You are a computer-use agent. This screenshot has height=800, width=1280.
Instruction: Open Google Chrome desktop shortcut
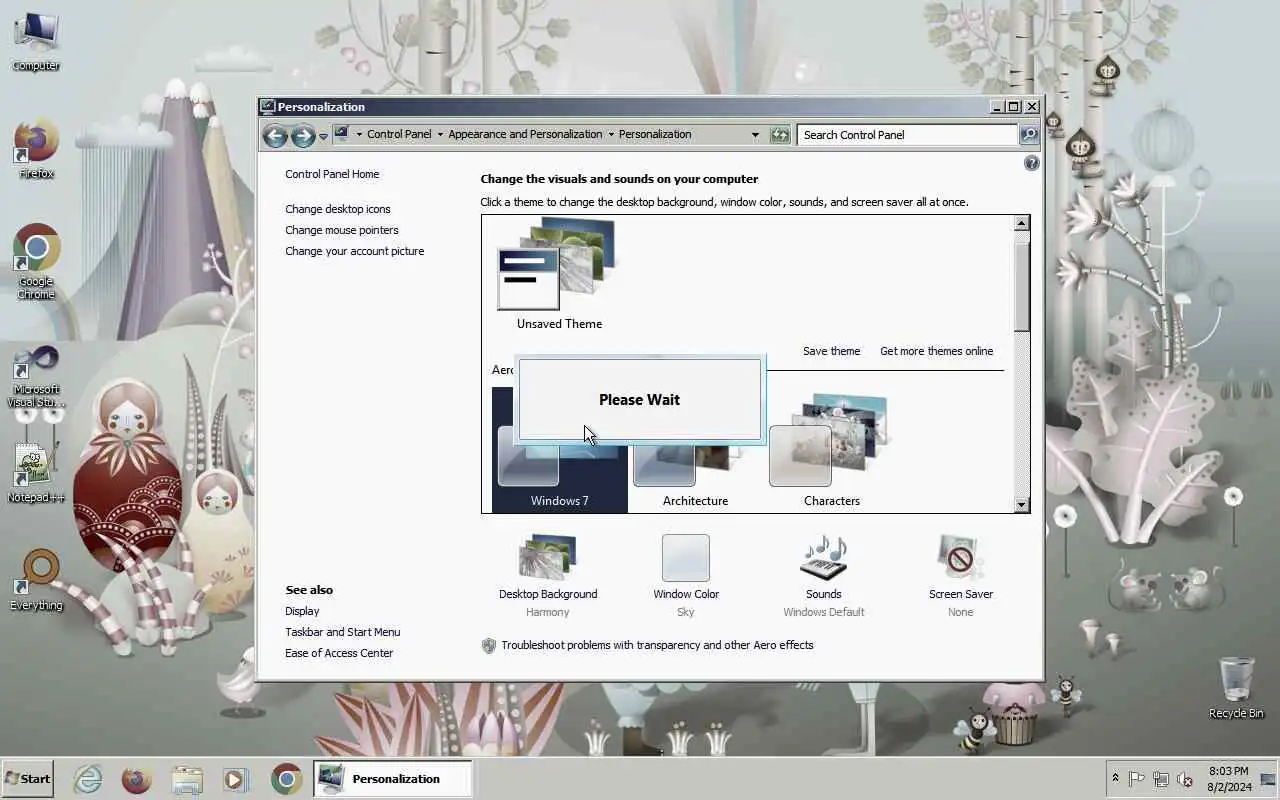[36, 262]
